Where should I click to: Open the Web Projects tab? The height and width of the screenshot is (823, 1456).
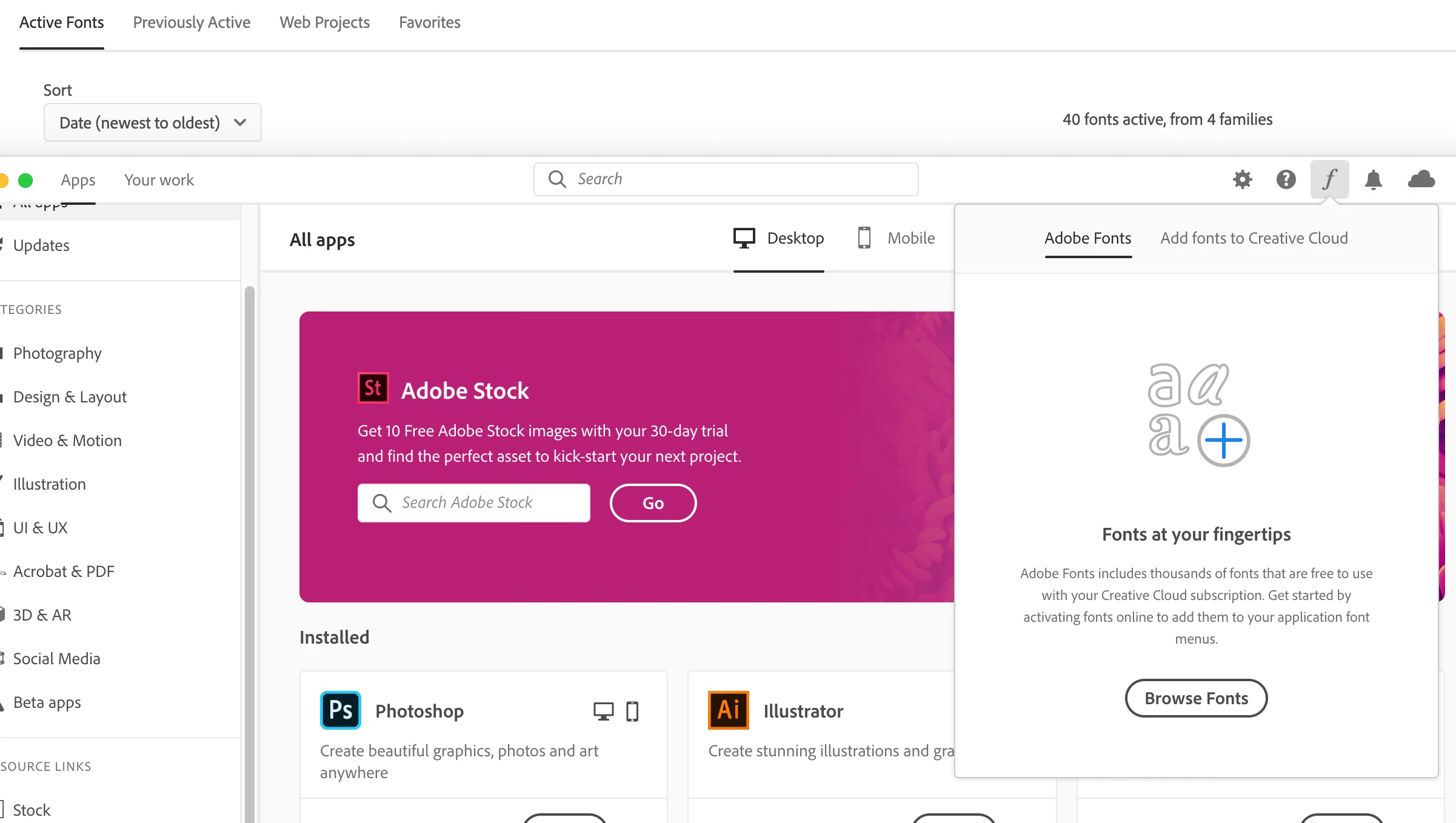pyautogui.click(x=324, y=22)
